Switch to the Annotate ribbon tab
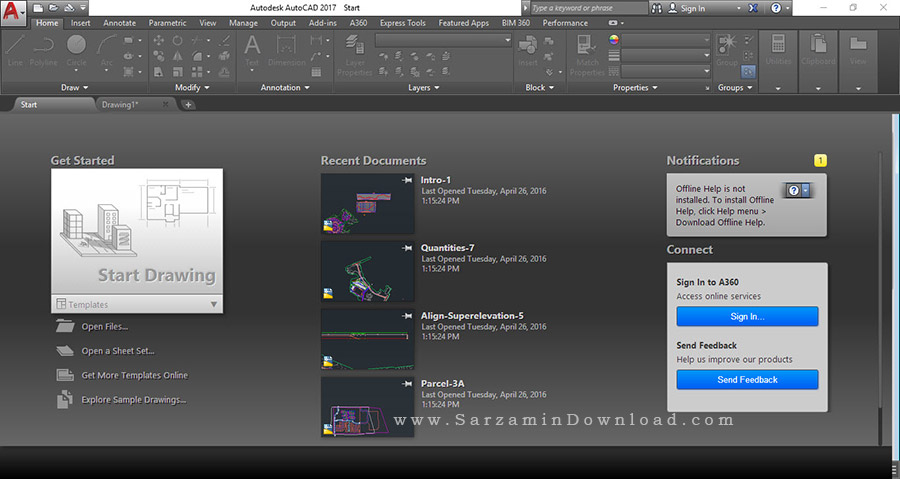 click(x=119, y=23)
